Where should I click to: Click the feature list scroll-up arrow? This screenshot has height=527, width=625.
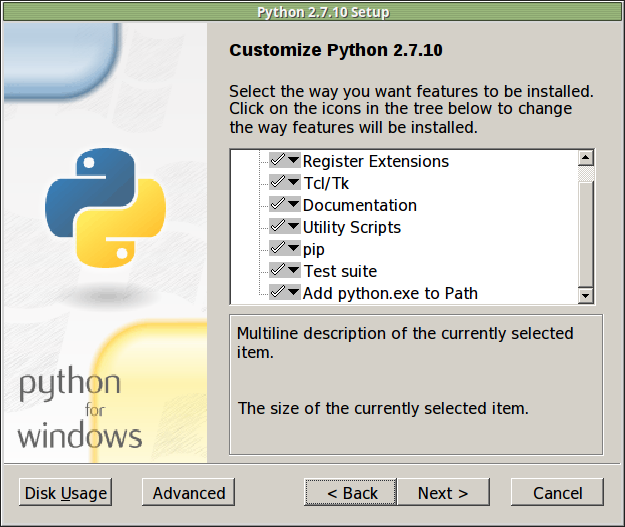point(586,158)
